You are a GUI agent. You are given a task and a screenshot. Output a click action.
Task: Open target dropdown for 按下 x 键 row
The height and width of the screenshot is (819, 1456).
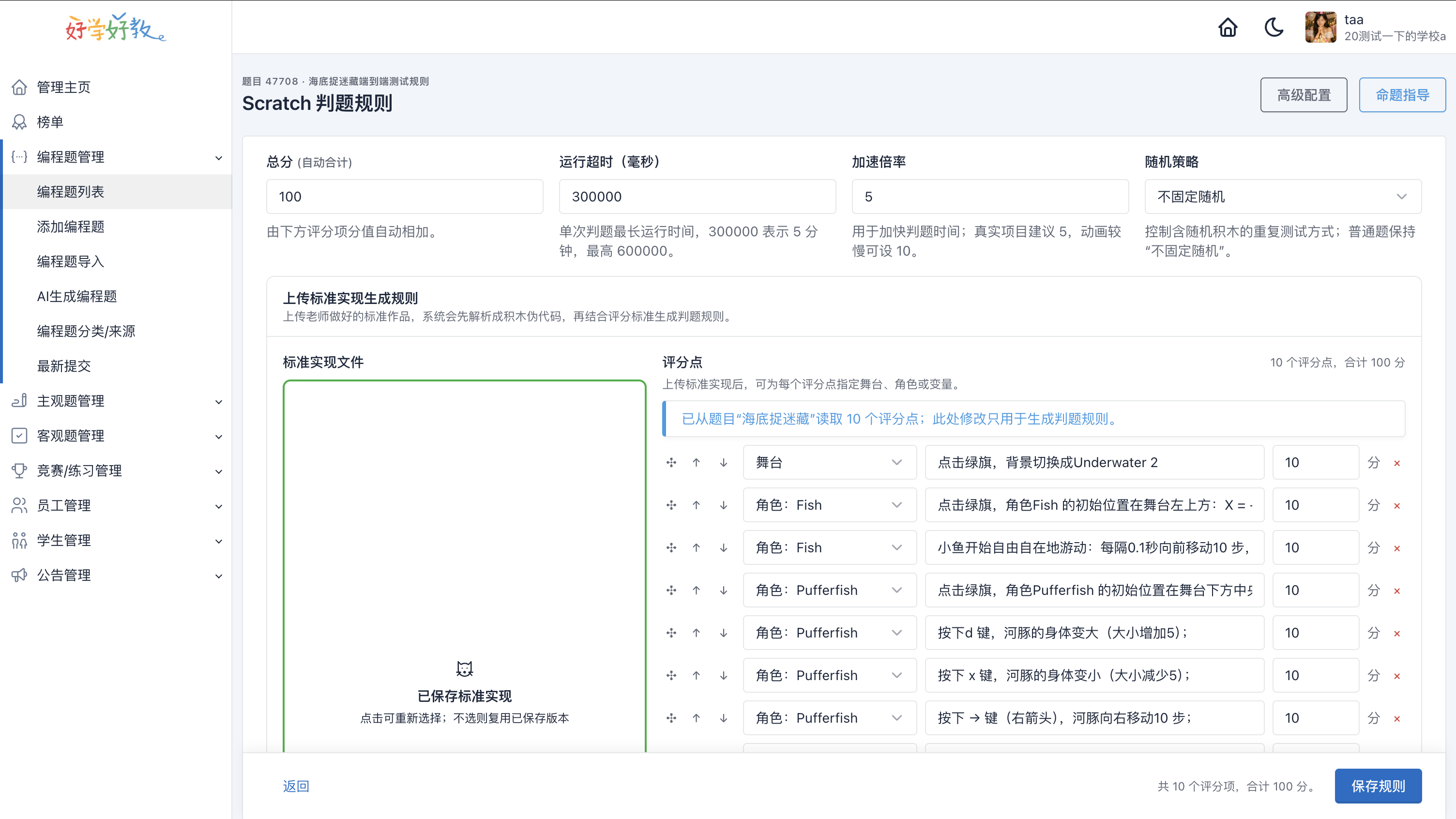(829, 675)
